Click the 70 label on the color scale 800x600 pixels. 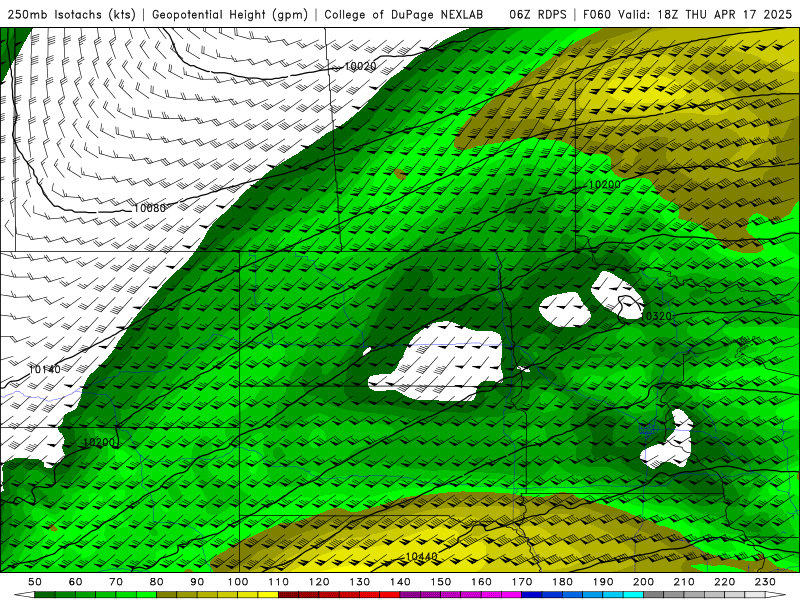[x=116, y=582]
